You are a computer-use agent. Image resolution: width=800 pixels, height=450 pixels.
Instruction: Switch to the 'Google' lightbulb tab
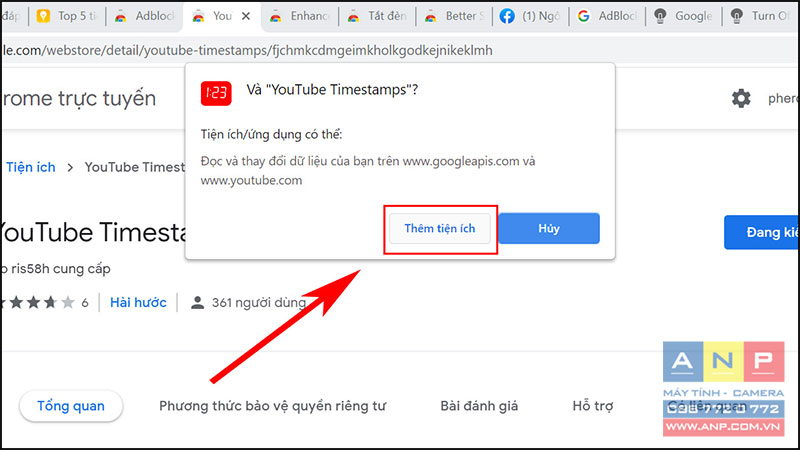[x=684, y=16]
